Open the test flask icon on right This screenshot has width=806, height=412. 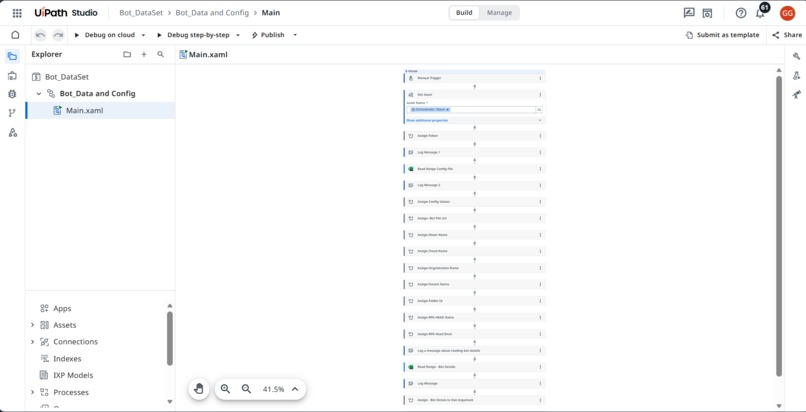tap(796, 76)
